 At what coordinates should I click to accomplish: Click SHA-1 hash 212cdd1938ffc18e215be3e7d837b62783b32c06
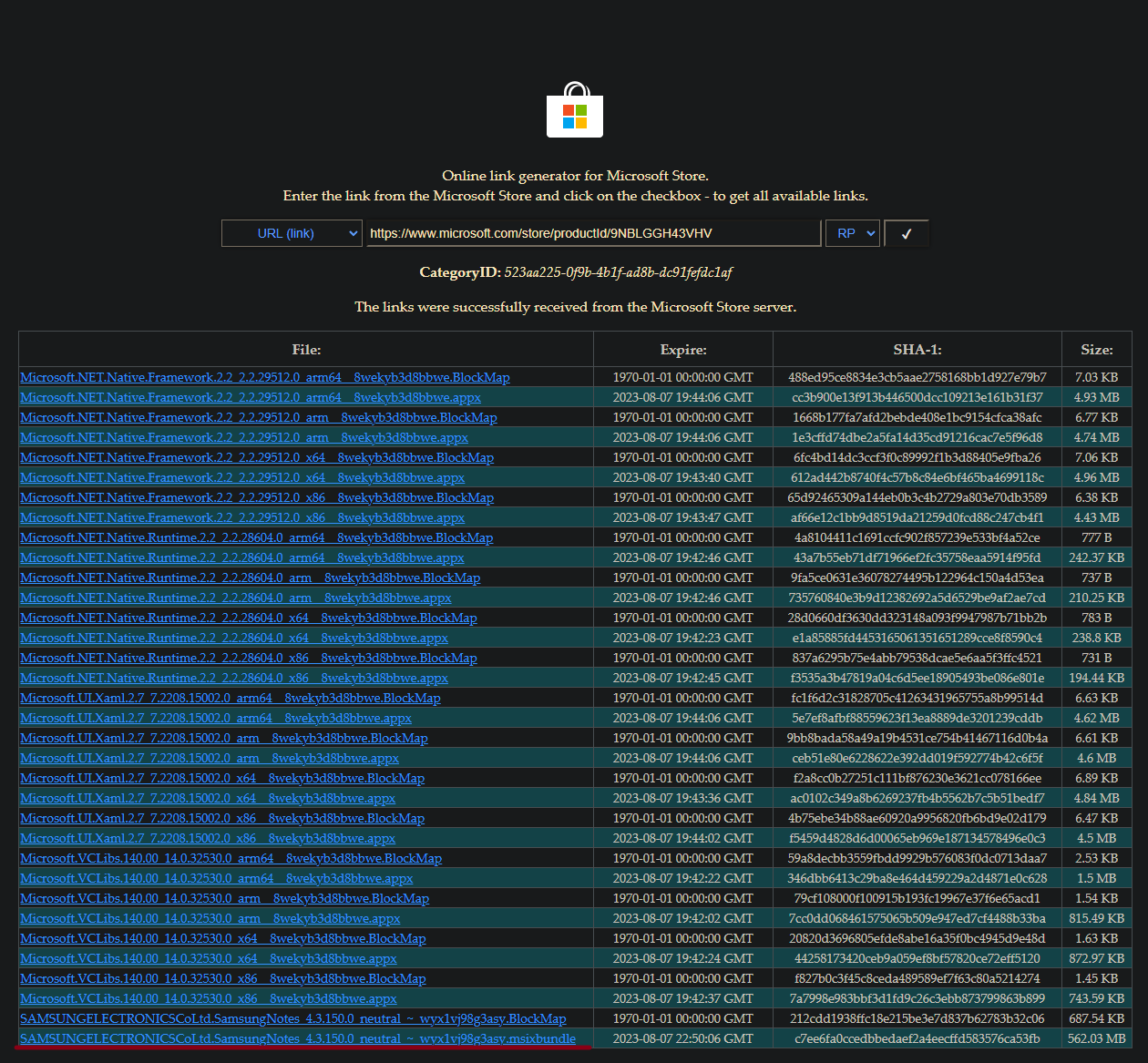pos(917,1018)
